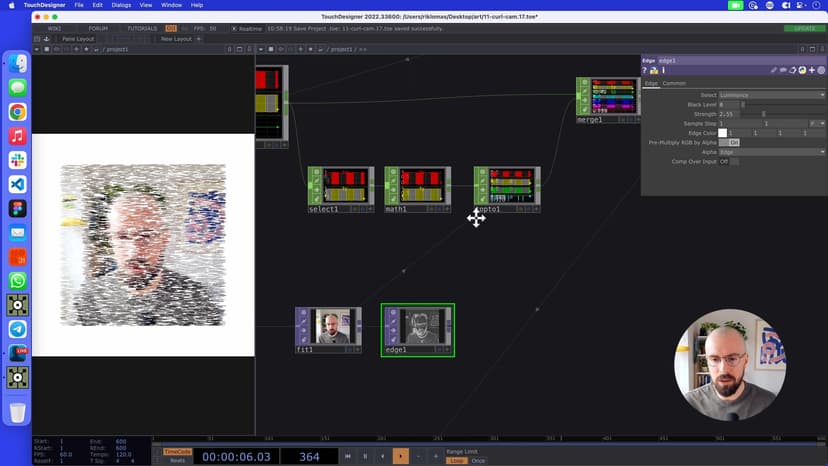Screen dimensions: 828x466
Task: Open WhatsApp from the dock
Action: tap(18, 280)
